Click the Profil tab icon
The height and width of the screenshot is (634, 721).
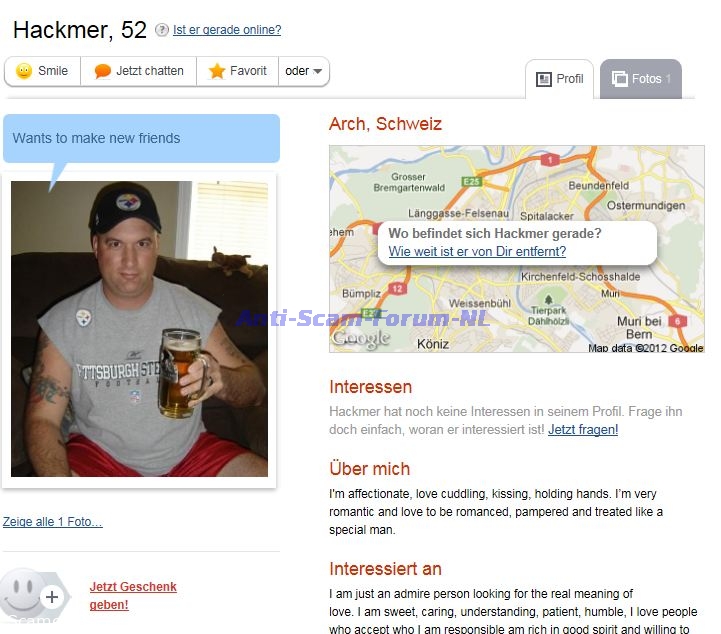tap(544, 79)
